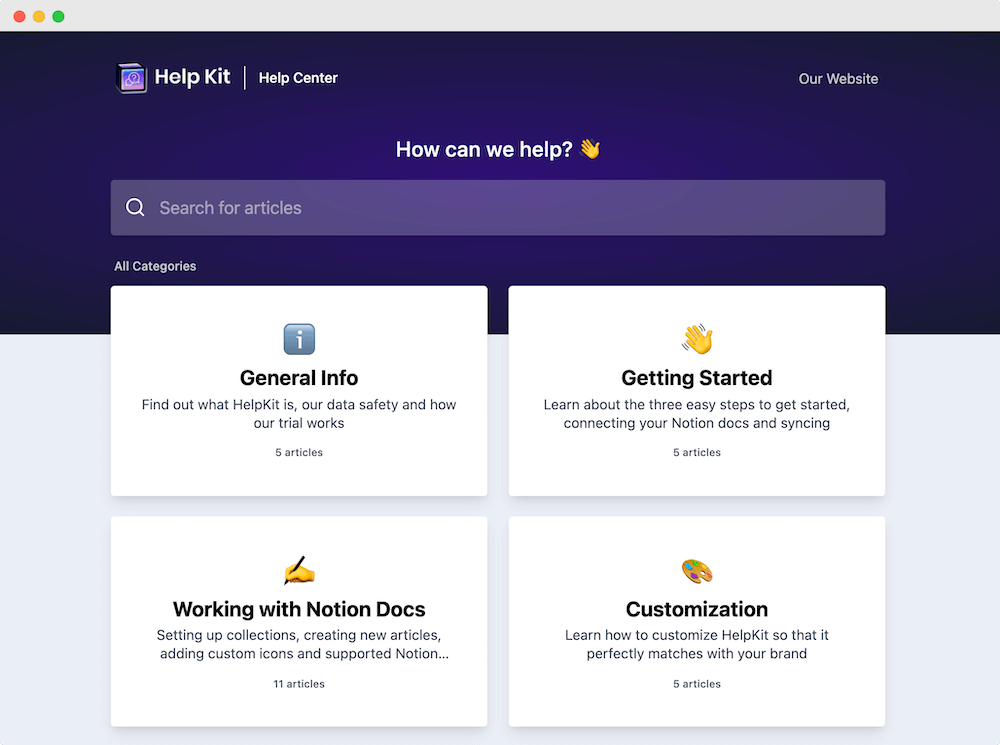The height and width of the screenshot is (745, 1000).
Task: Click the HelpKit cube logo icon
Action: (132, 78)
